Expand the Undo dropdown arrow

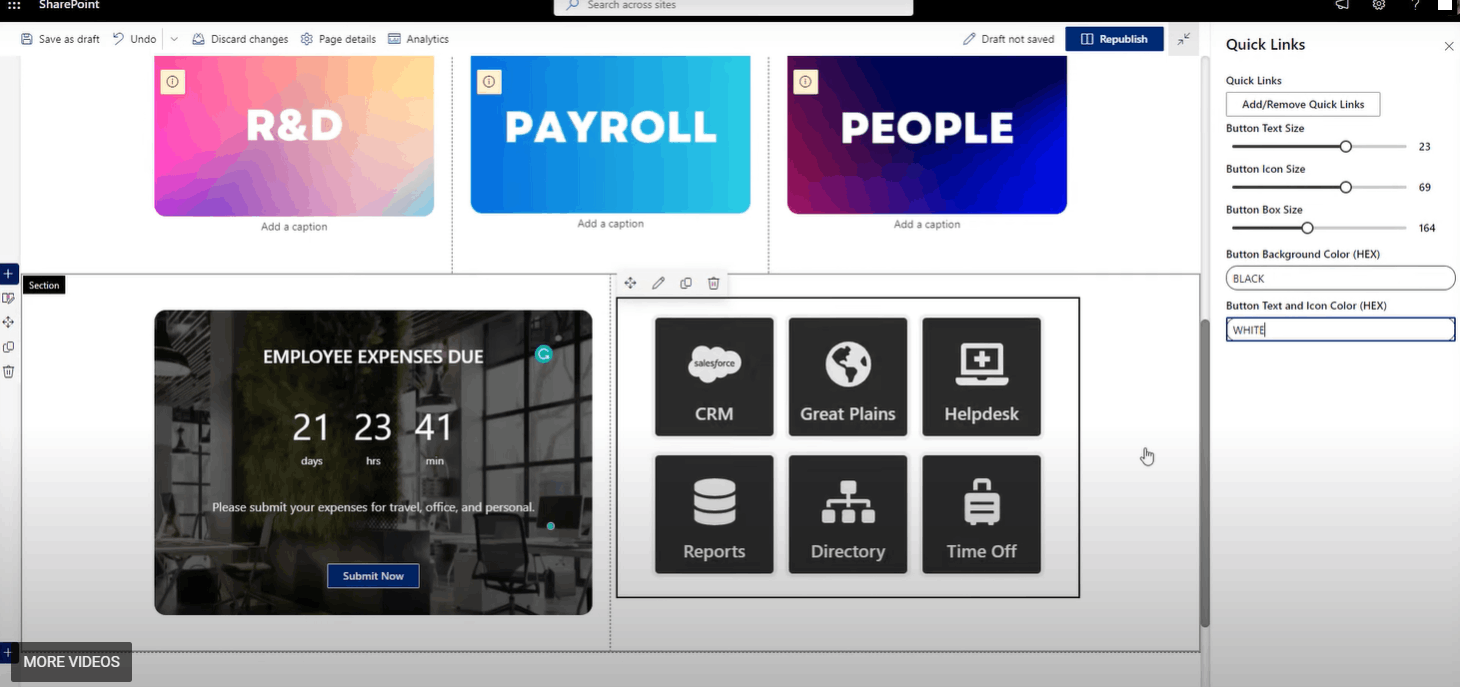[174, 39]
